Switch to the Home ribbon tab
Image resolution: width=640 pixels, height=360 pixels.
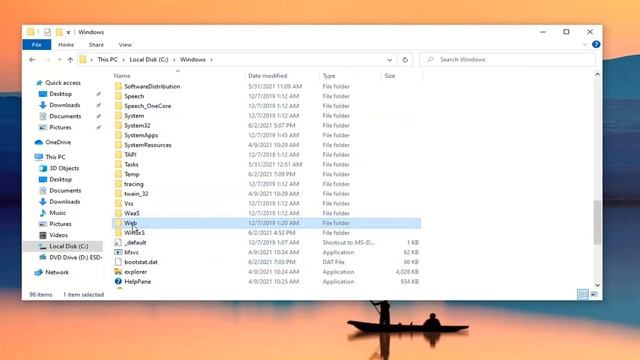66,44
